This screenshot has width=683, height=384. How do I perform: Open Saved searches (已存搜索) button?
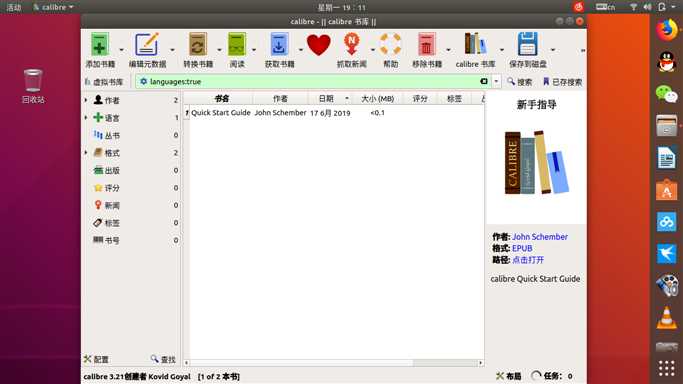pyautogui.click(x=562, y=82)
